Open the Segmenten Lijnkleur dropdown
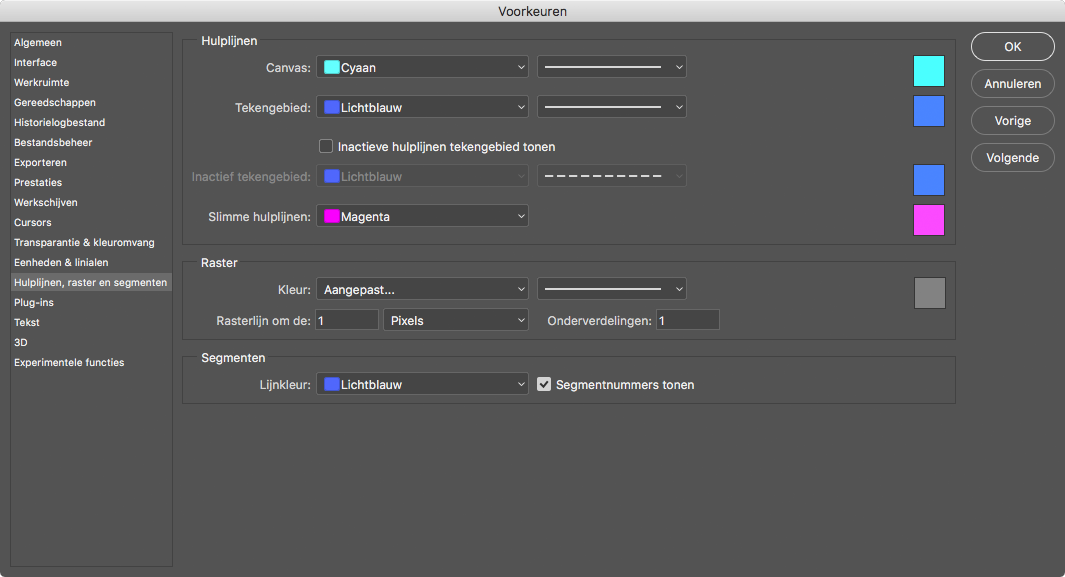1065x577 pixels. [x=422, y=384]
